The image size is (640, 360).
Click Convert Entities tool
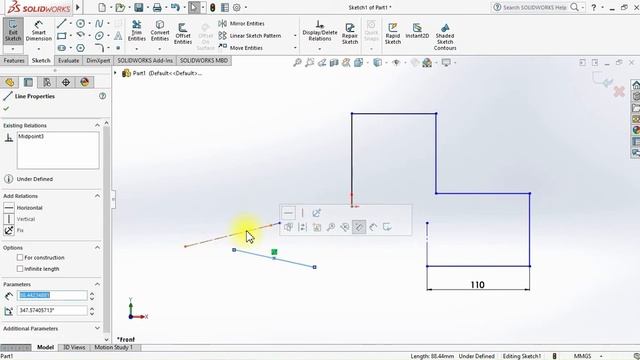pos(160,31)
